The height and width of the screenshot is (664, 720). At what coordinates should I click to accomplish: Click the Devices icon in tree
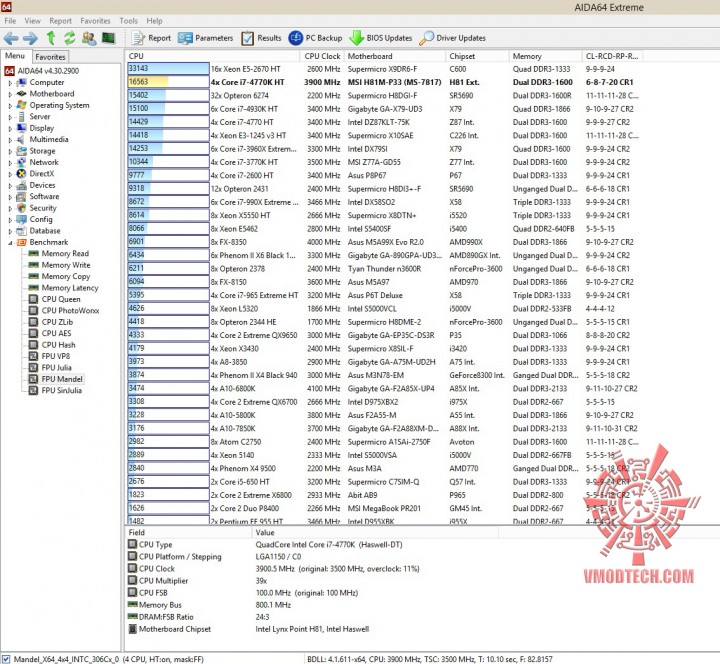coord(21,186)
